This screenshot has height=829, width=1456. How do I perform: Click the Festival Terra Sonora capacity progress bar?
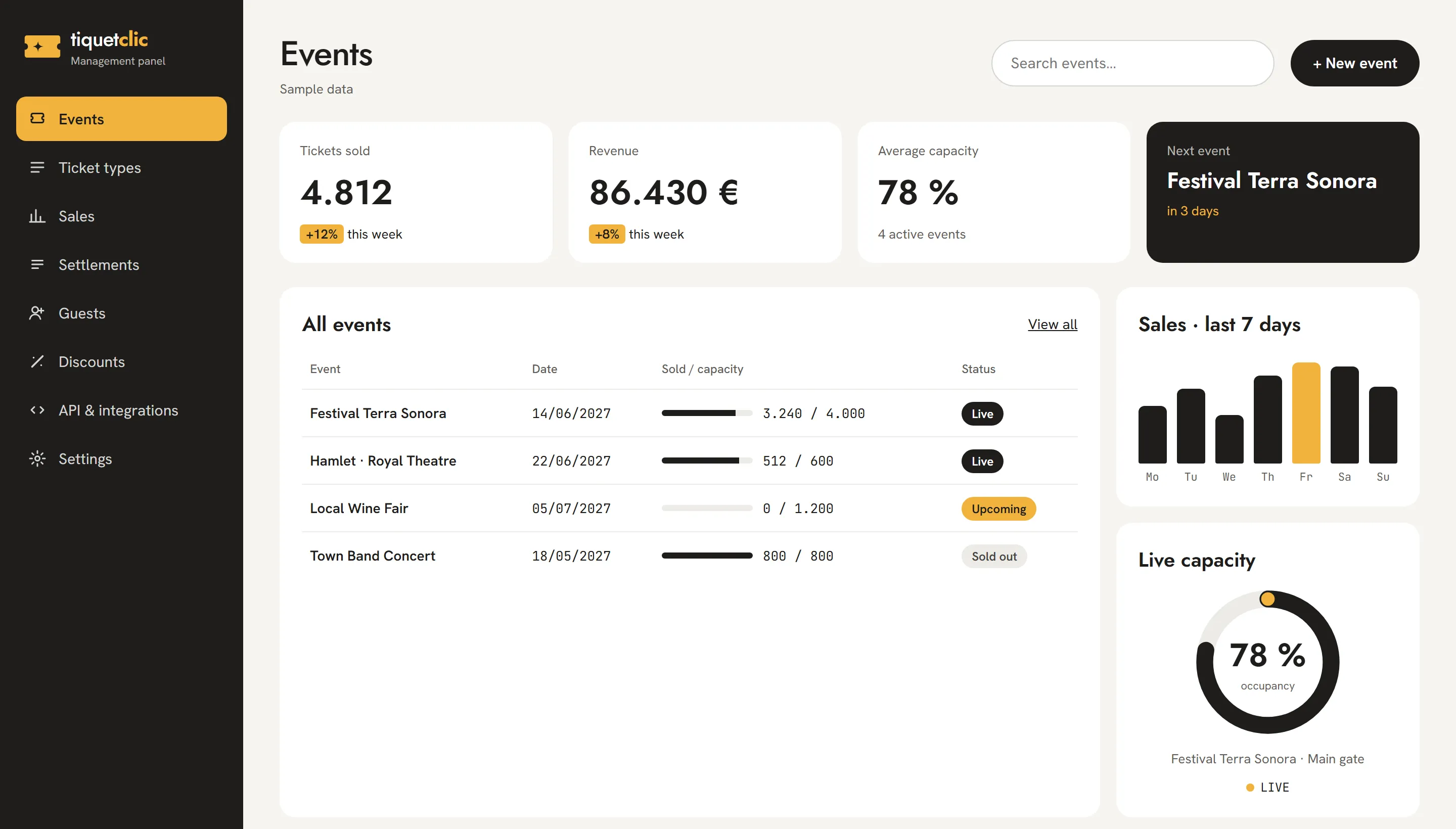707,413
